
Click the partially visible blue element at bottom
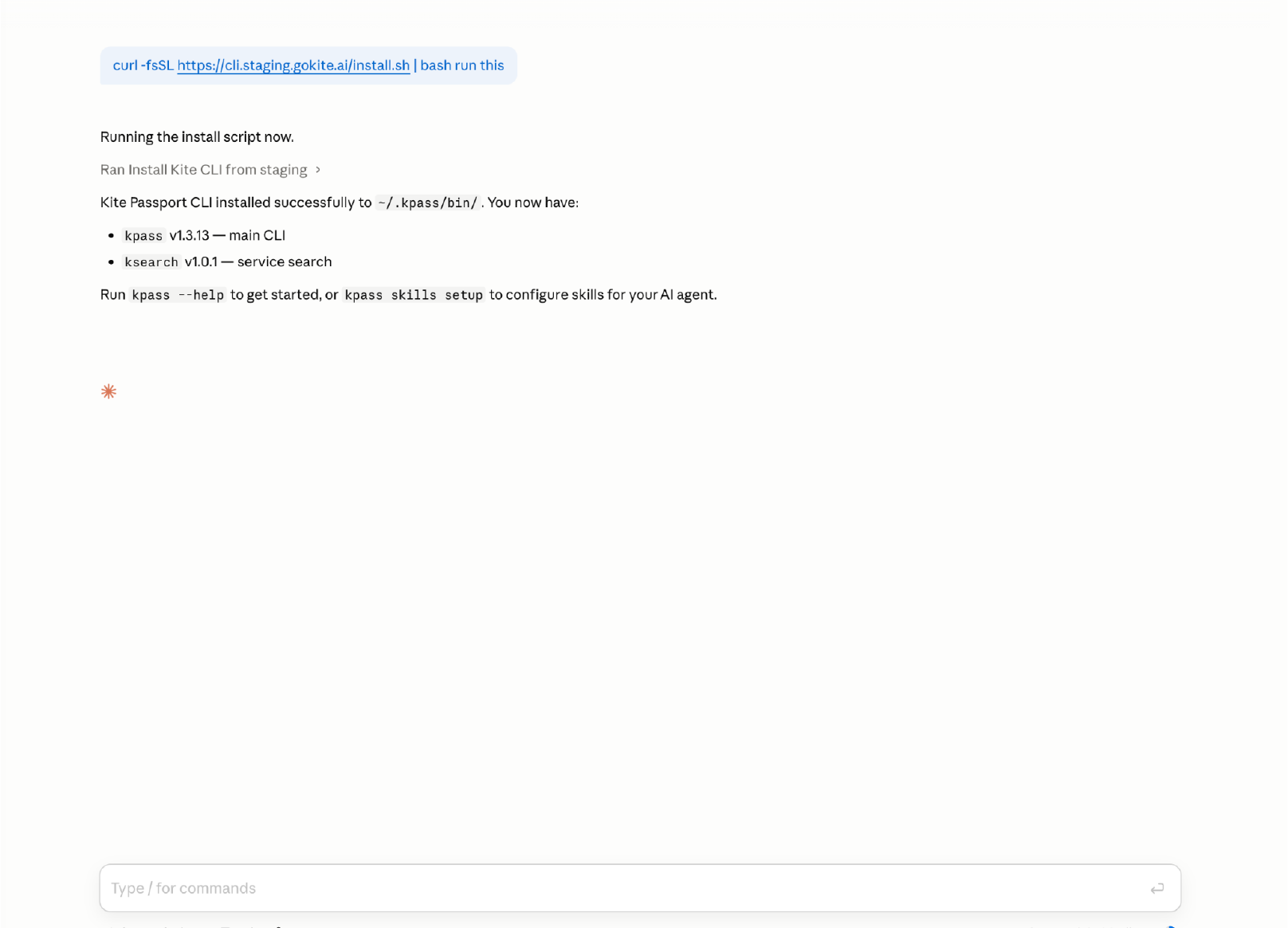coord(1172,925)
